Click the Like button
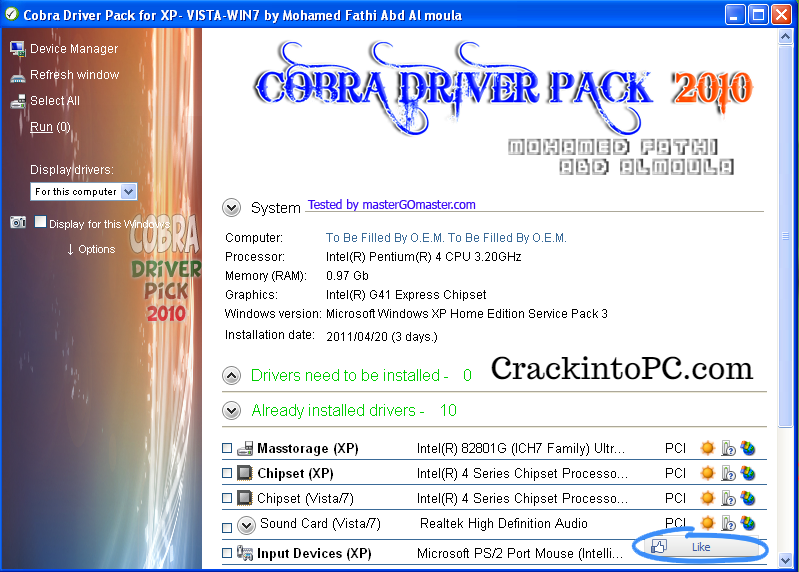Viewport: 799px width, 572px height. [x=700, y=547]
